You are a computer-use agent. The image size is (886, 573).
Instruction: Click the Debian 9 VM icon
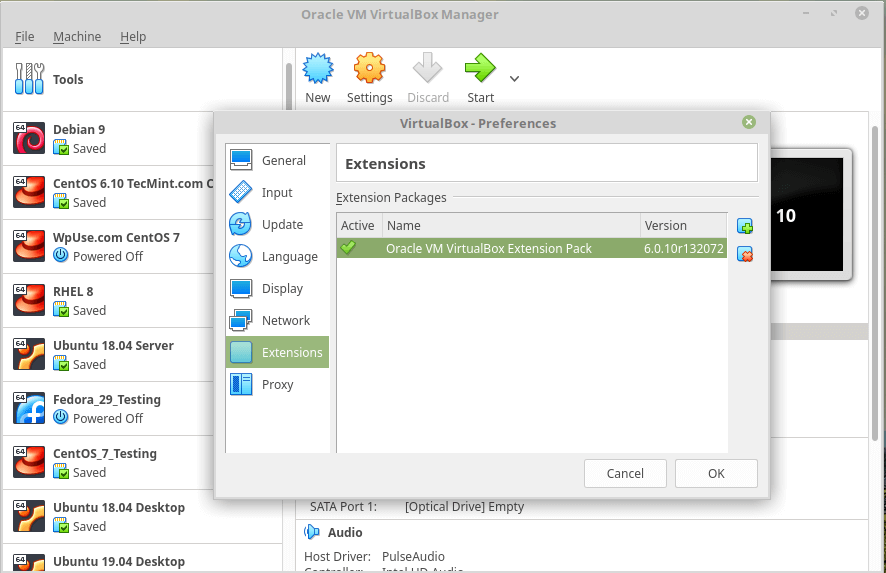[x=29, y=138]
